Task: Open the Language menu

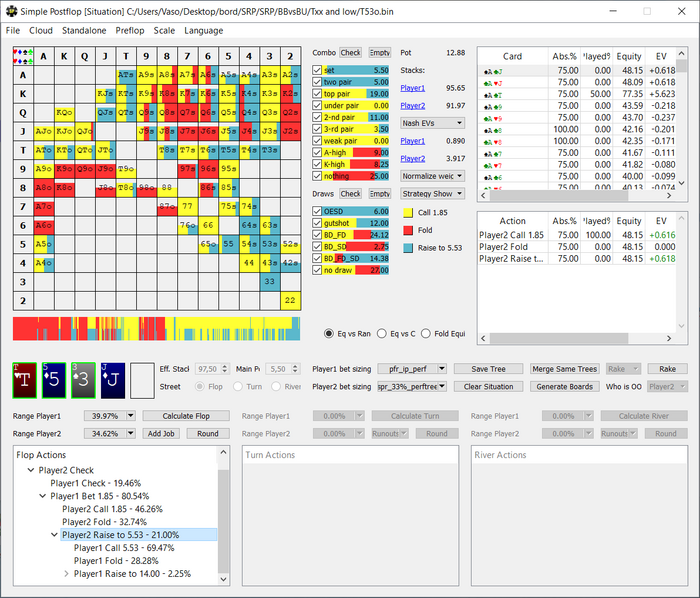Action: point(203,30)
